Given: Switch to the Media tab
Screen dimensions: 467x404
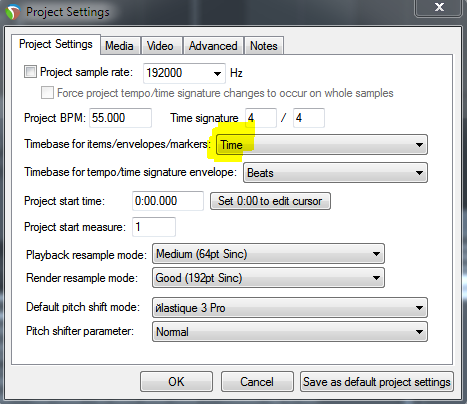Looking at the screenshot, I should [x=119, y=46].
